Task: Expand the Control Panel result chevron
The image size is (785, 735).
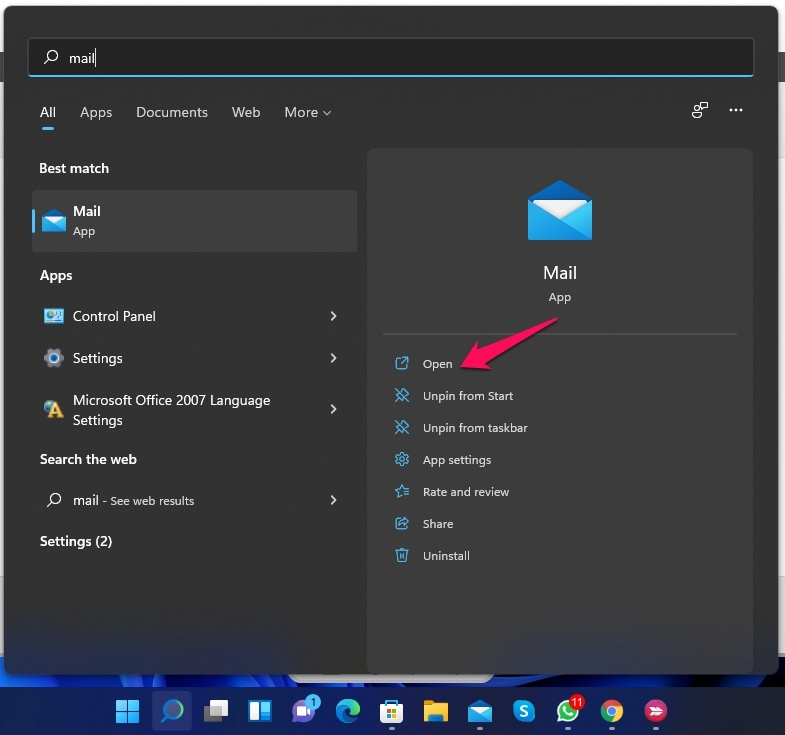Action: click(333, 316)
